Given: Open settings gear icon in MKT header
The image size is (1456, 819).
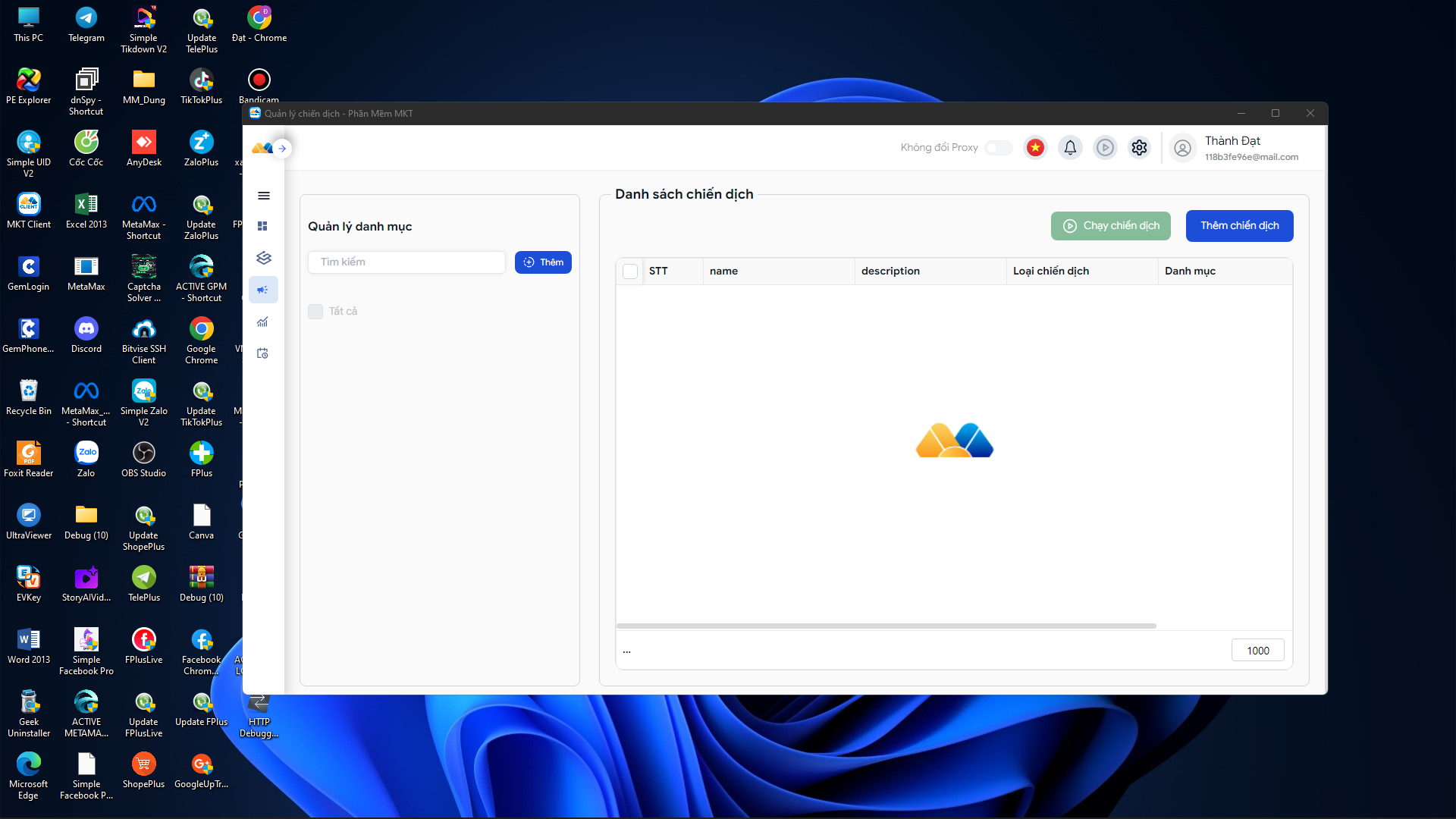Looking at the screenshot, I should pyautogui.click(x=1139, y=148).
